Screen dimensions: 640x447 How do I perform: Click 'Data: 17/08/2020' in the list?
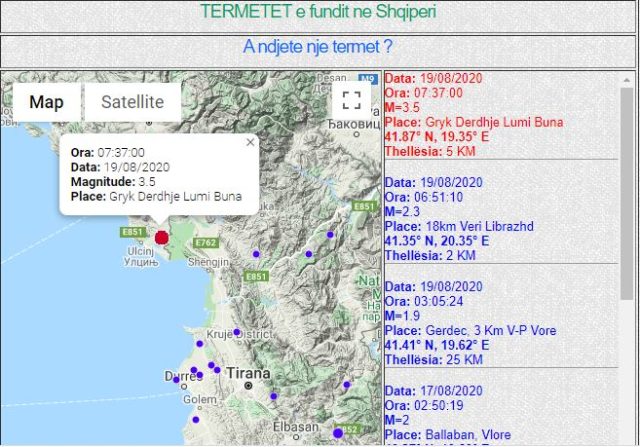click(433, 391)
